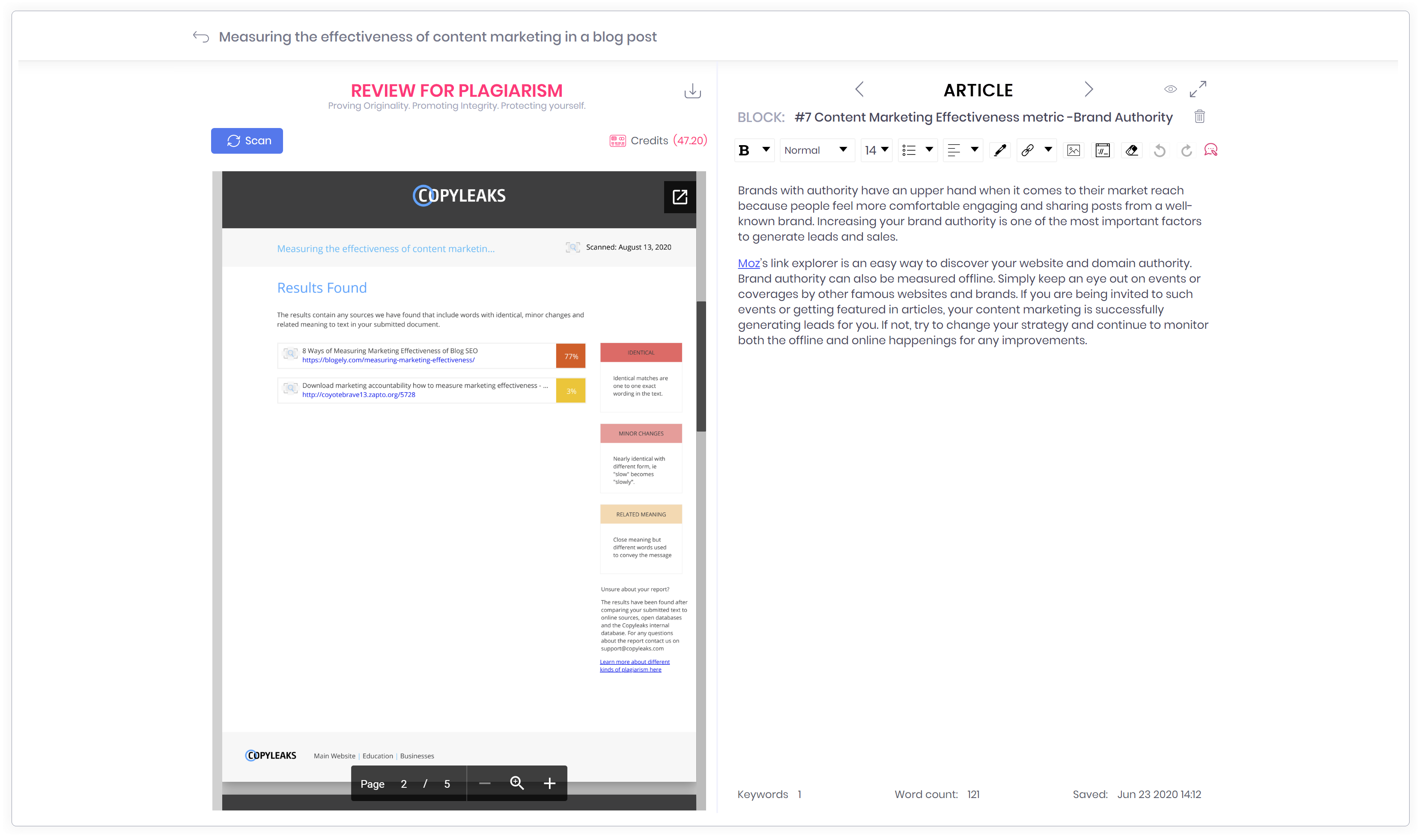This screenshot has height=840, width=1422.
Task: Click the blue Scan button
Action: (247, 141)
